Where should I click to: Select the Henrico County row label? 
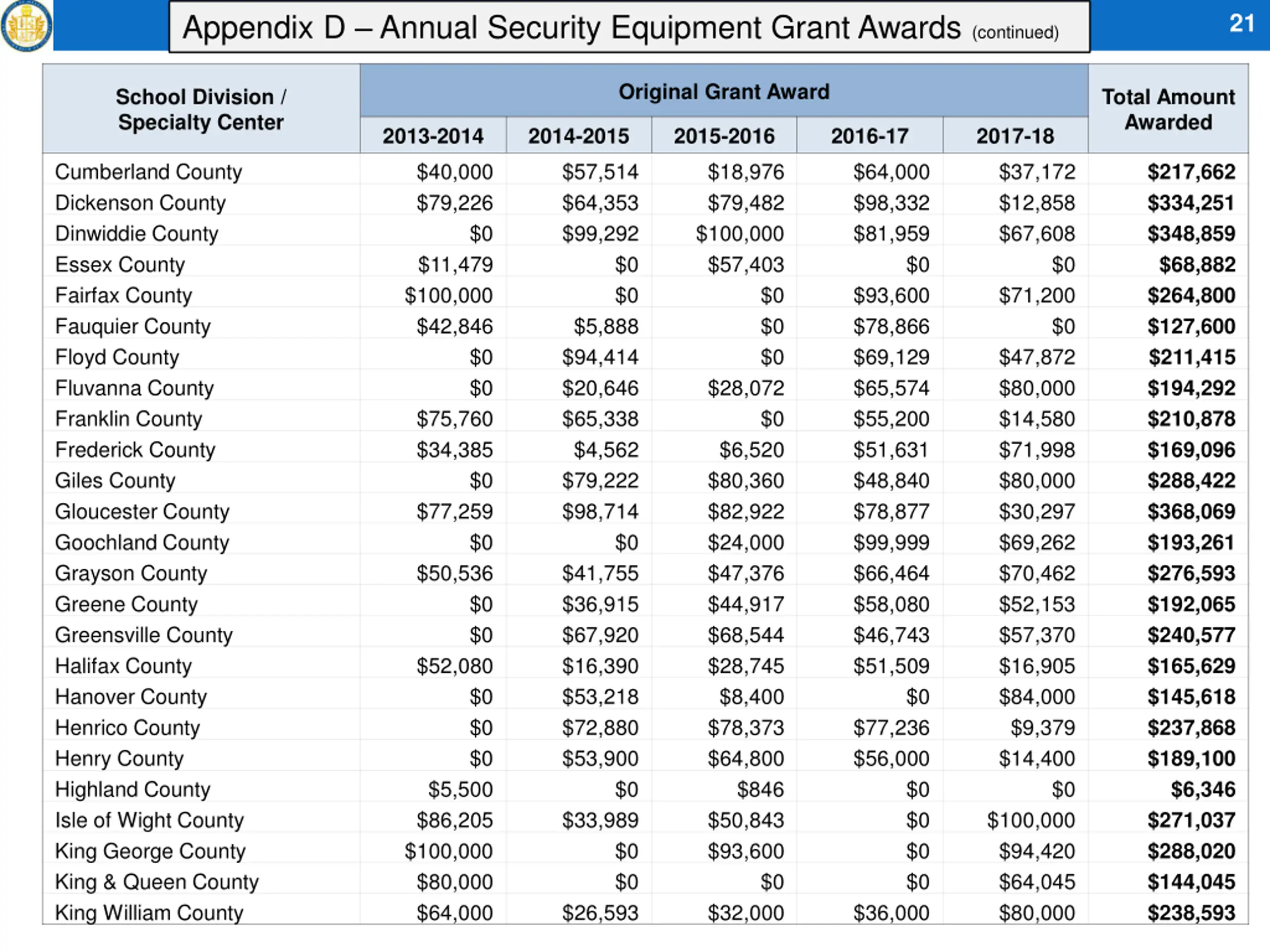click(127, 727)
